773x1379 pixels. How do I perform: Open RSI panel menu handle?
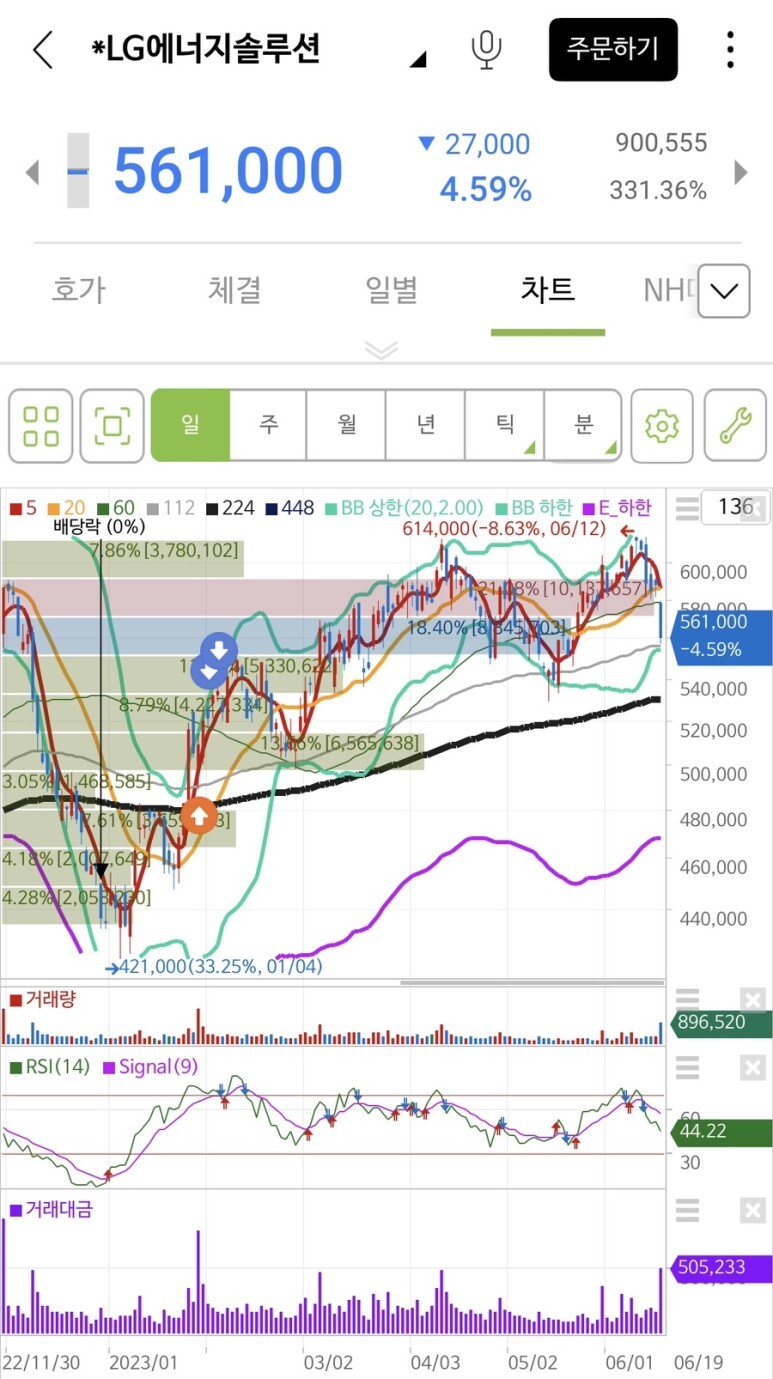[687, 1068]
